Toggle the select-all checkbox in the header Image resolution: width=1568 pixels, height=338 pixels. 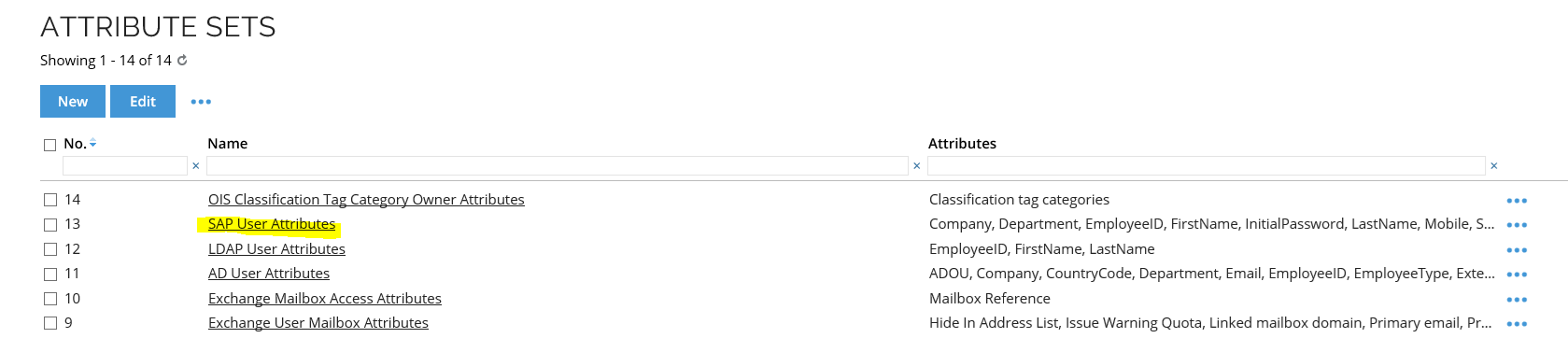[50, 145]
